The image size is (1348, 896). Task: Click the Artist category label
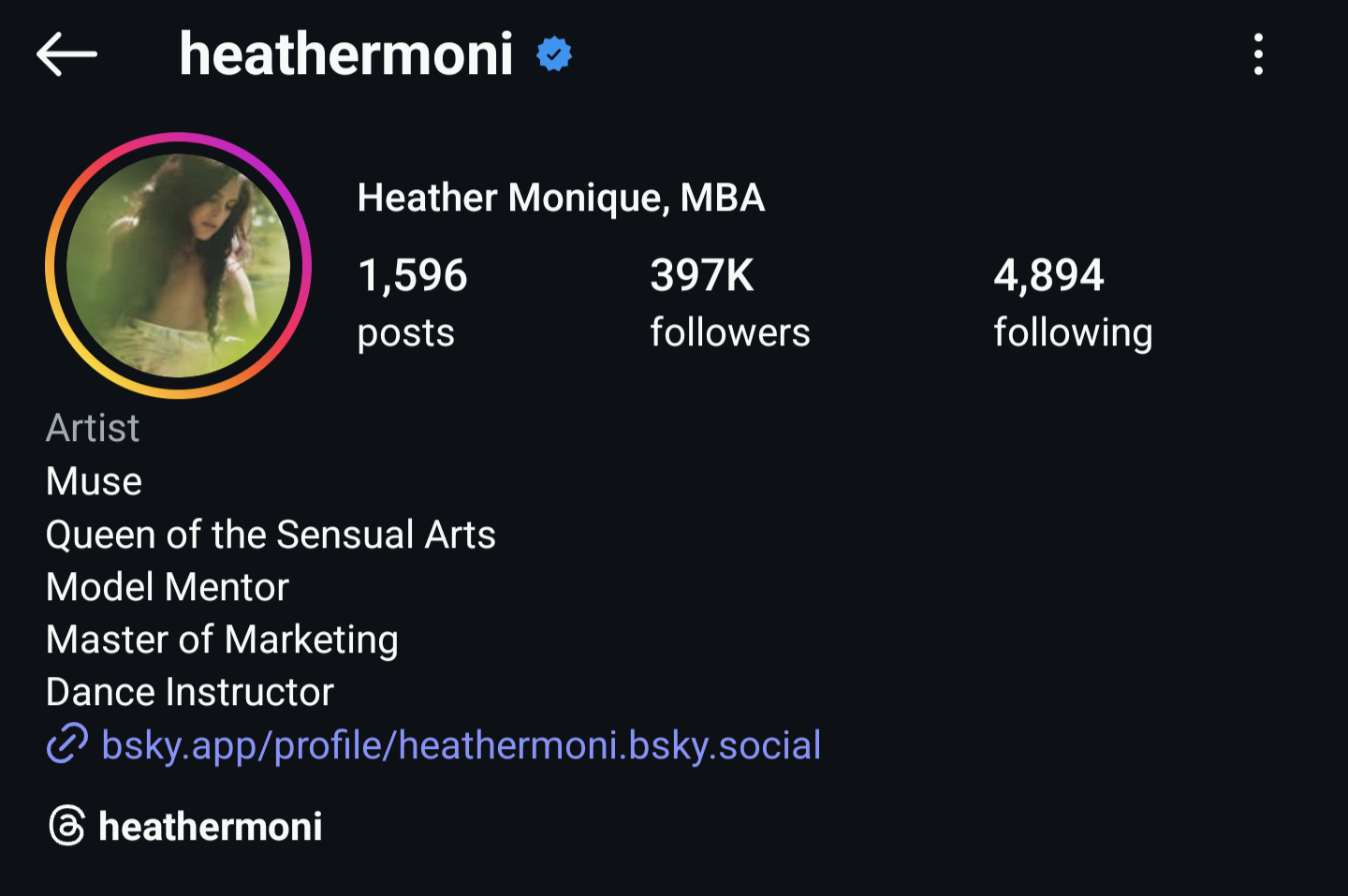click(x=93, y=428)
